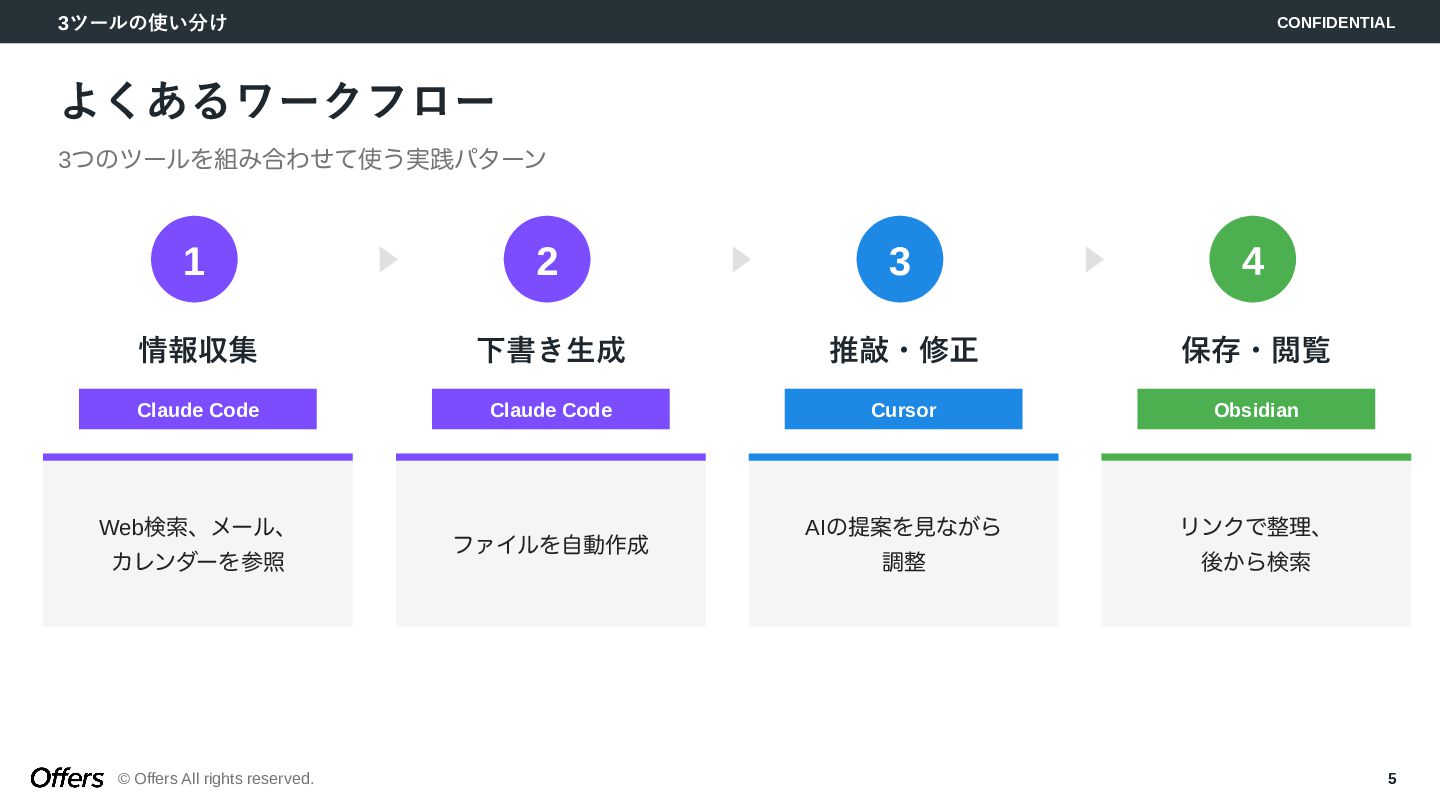Click the green Obsidian label
1440x810 pixels.
tap(1256, 409)
